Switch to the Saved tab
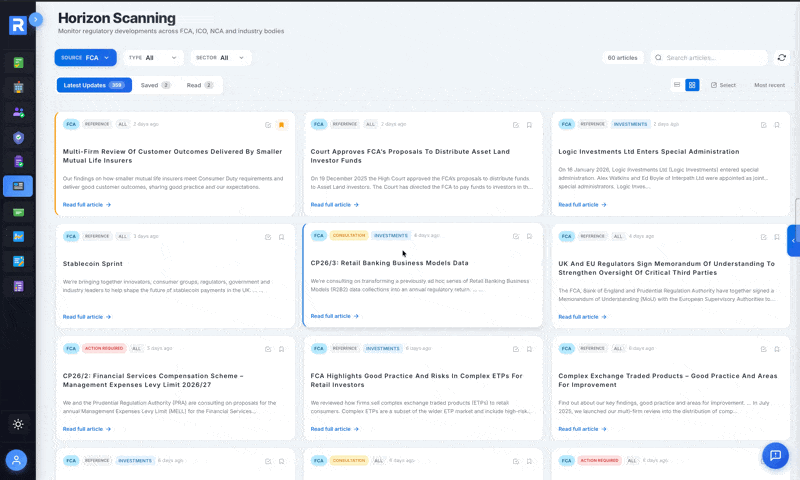Viewport: 800px width, 480px height. click(x=155, y=85)
